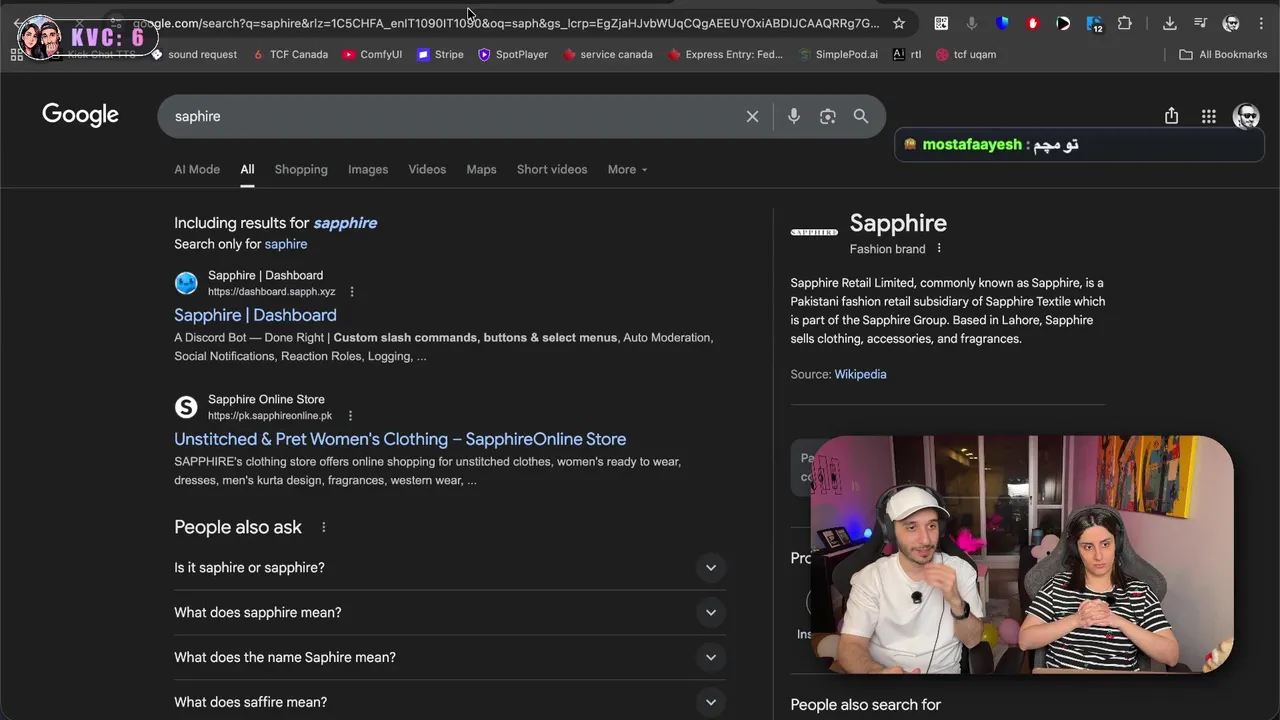1280x720 pixels.
Task: Open Google account avatar
Action: point(1246,116)
